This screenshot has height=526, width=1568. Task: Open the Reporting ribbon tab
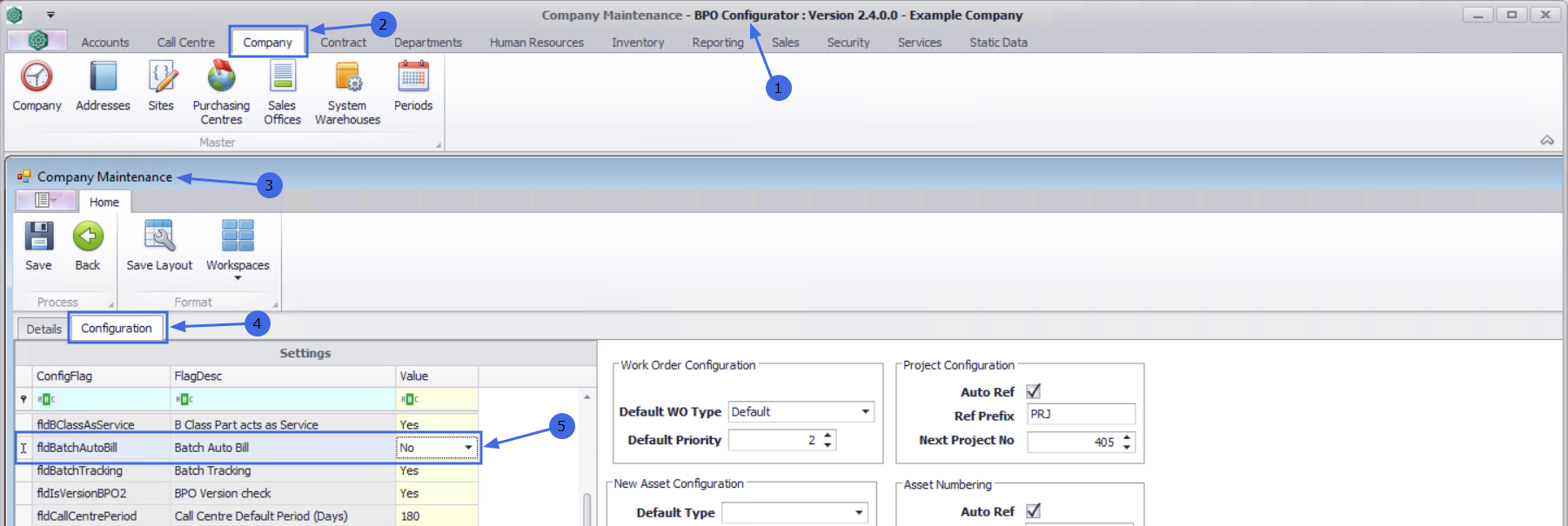(x=718, y=43)
